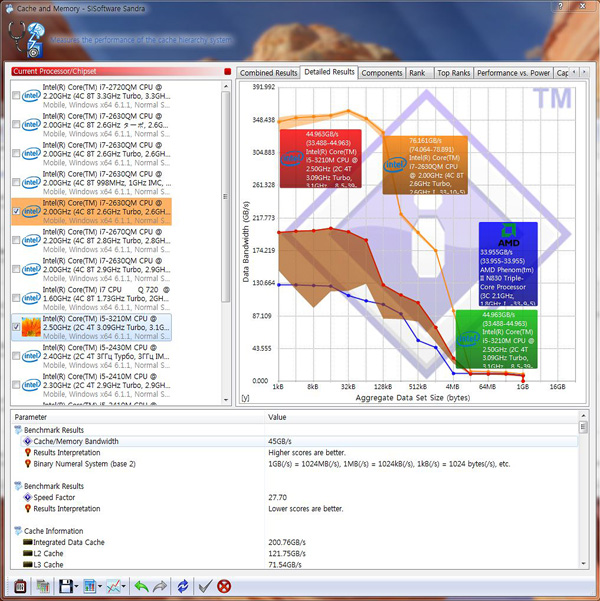
Task: Click processor list scrollbar down arrow
Action: (226, 400)
